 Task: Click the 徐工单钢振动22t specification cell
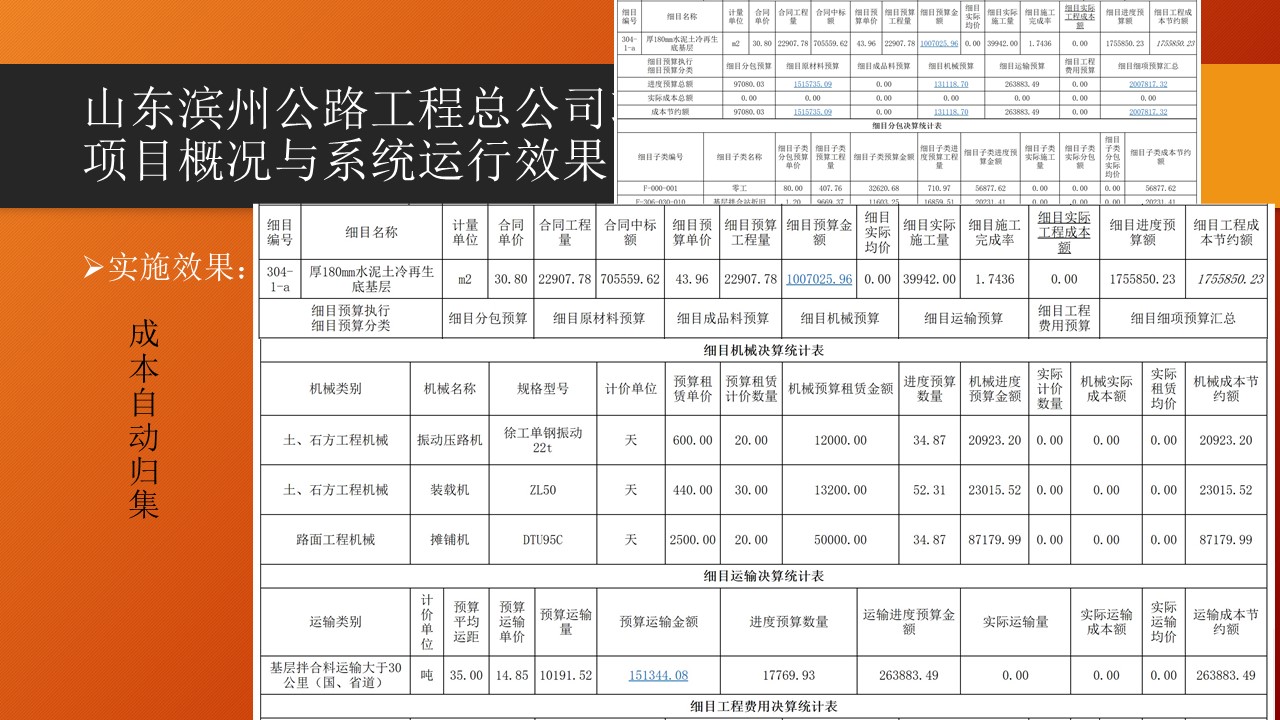[x=543, y=440]
